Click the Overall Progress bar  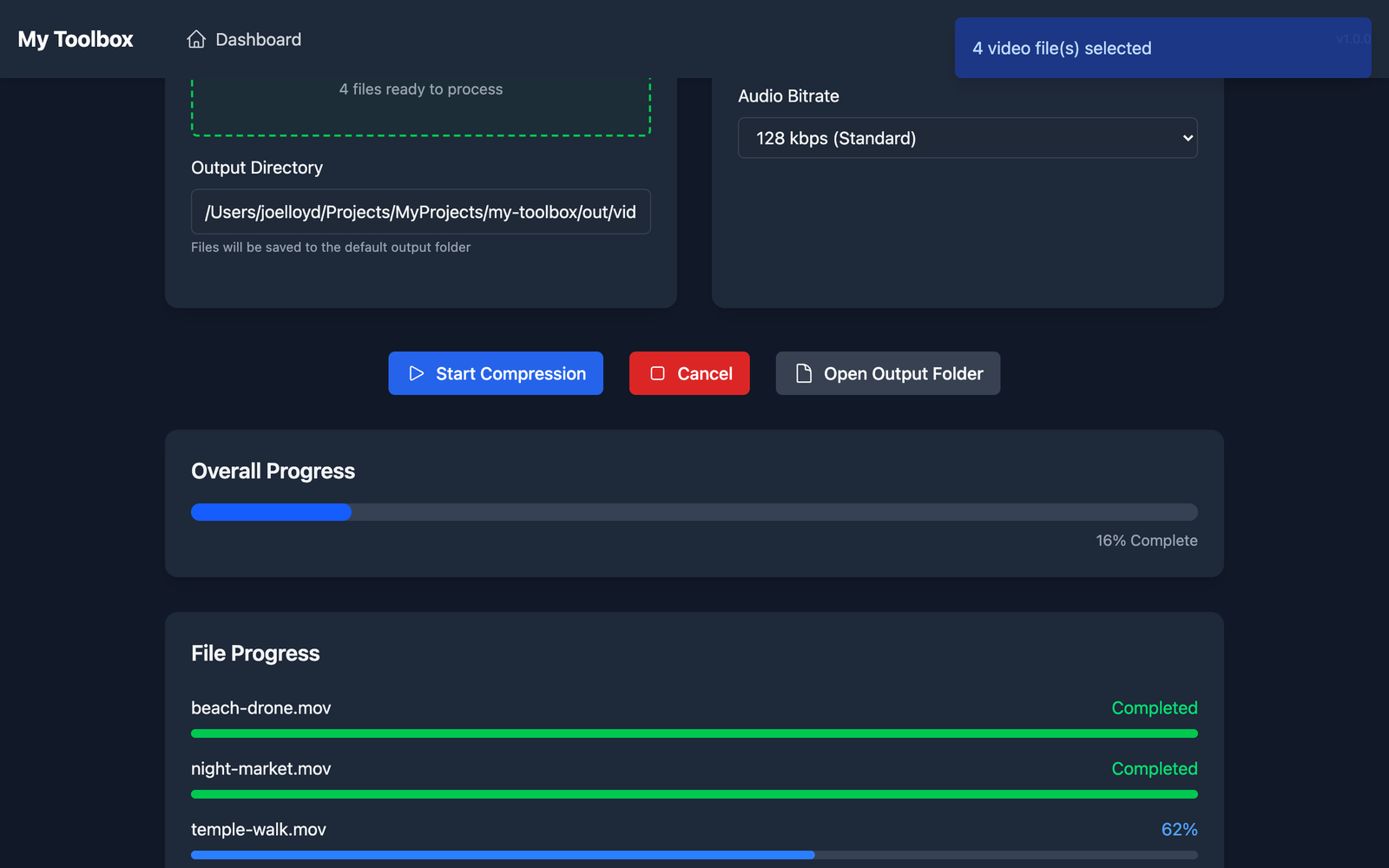click(x=694, y=512)
